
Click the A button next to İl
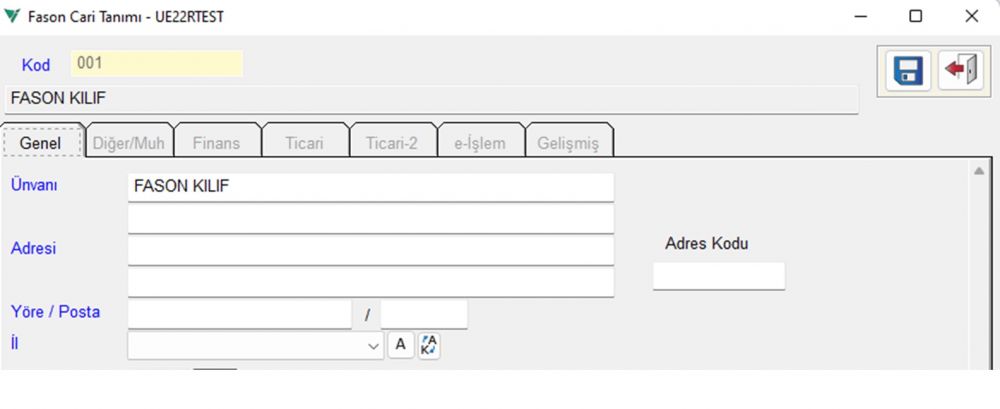click(x=400, y=345)
